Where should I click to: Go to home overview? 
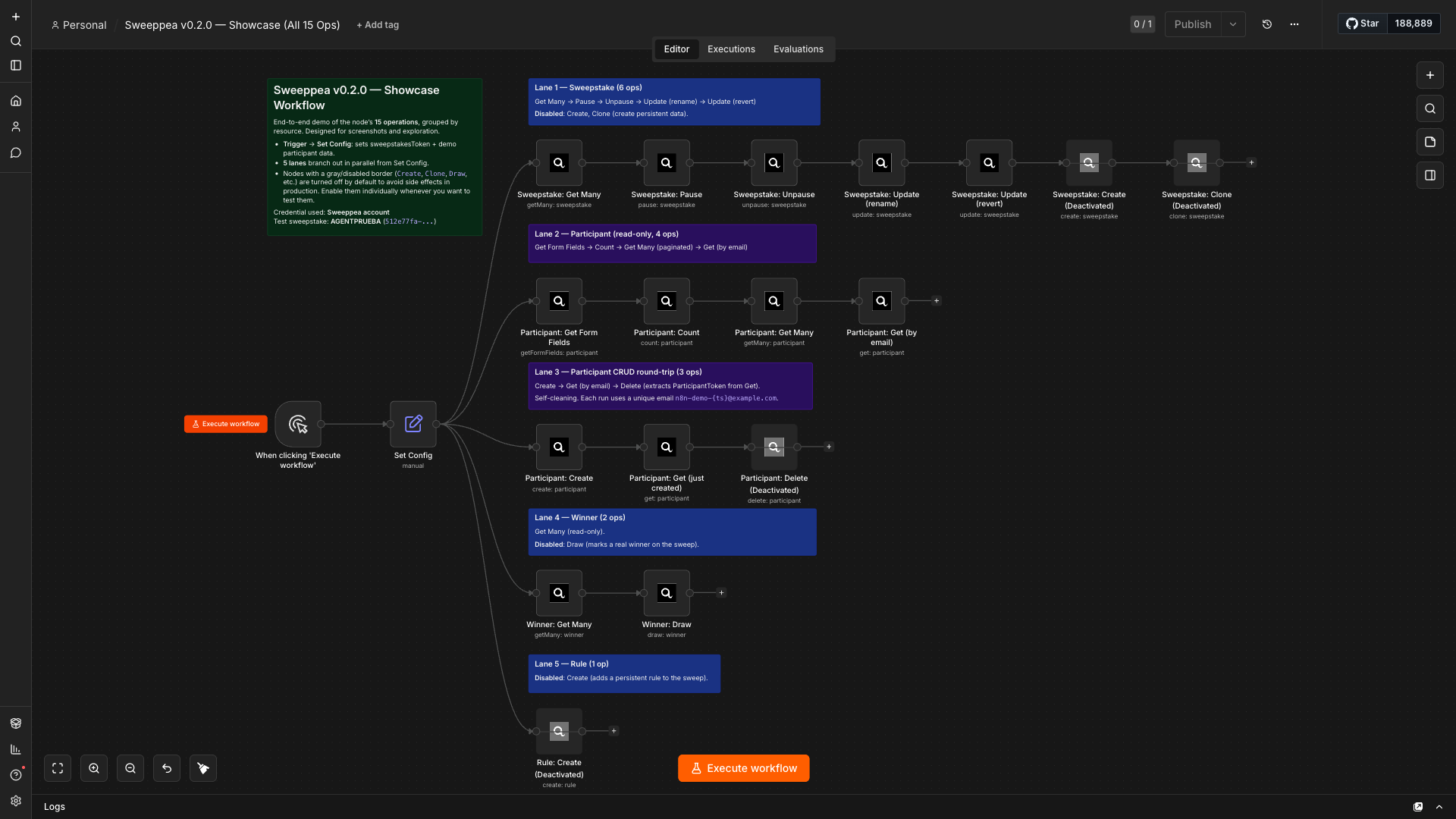(16, 101)
